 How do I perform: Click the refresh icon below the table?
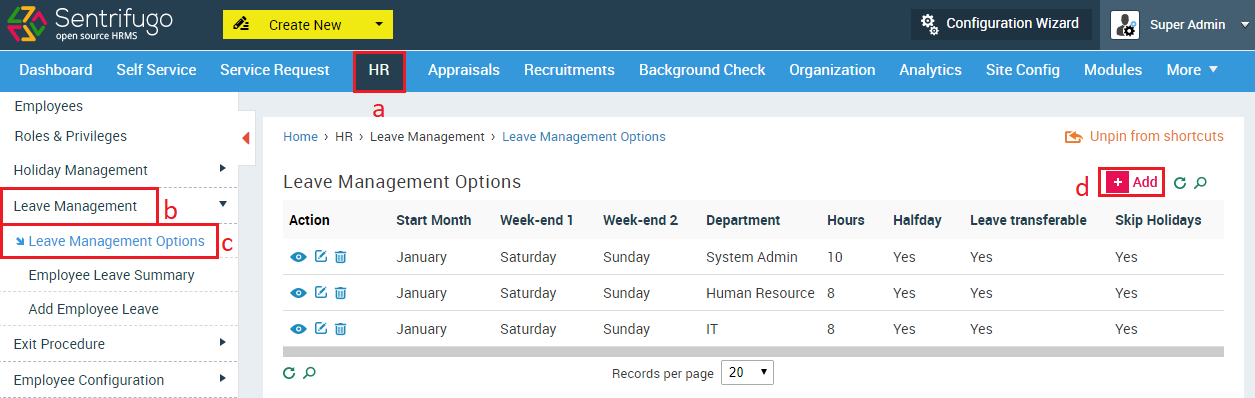289,373
